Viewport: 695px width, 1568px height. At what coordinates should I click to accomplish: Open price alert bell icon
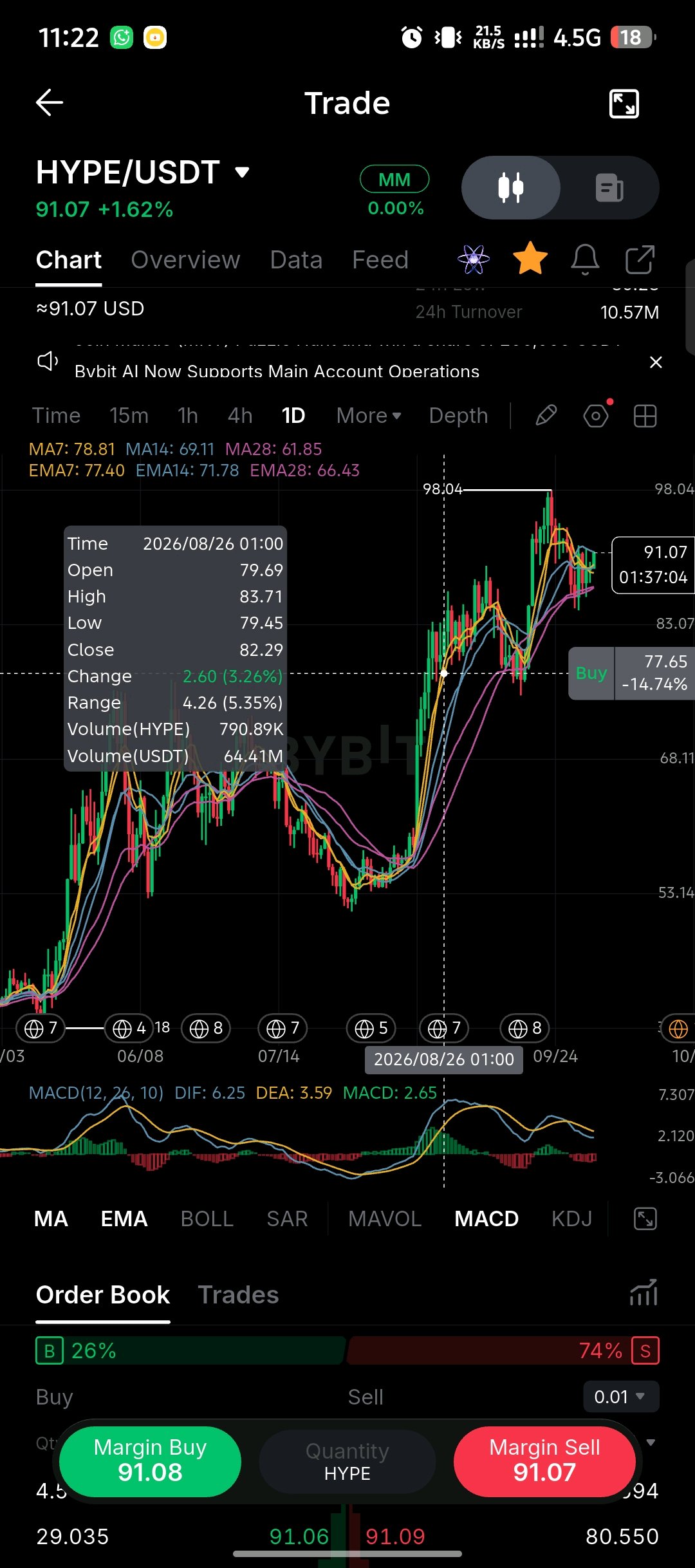tap(585, 259)
